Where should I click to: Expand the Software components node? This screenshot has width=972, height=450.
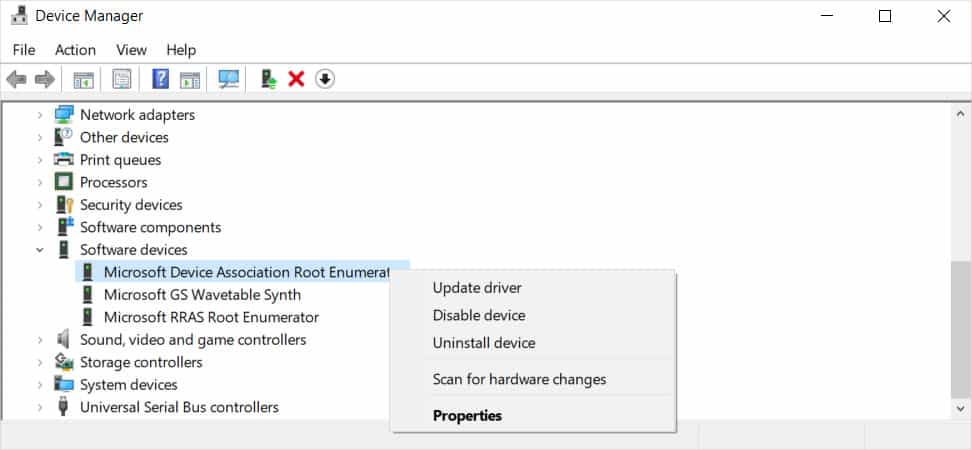click(40, 227)
